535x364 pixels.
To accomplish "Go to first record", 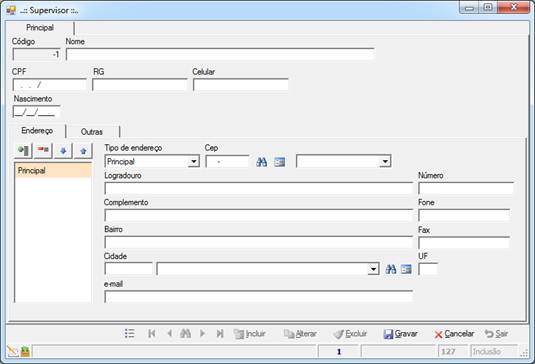I will coord(152,333).
